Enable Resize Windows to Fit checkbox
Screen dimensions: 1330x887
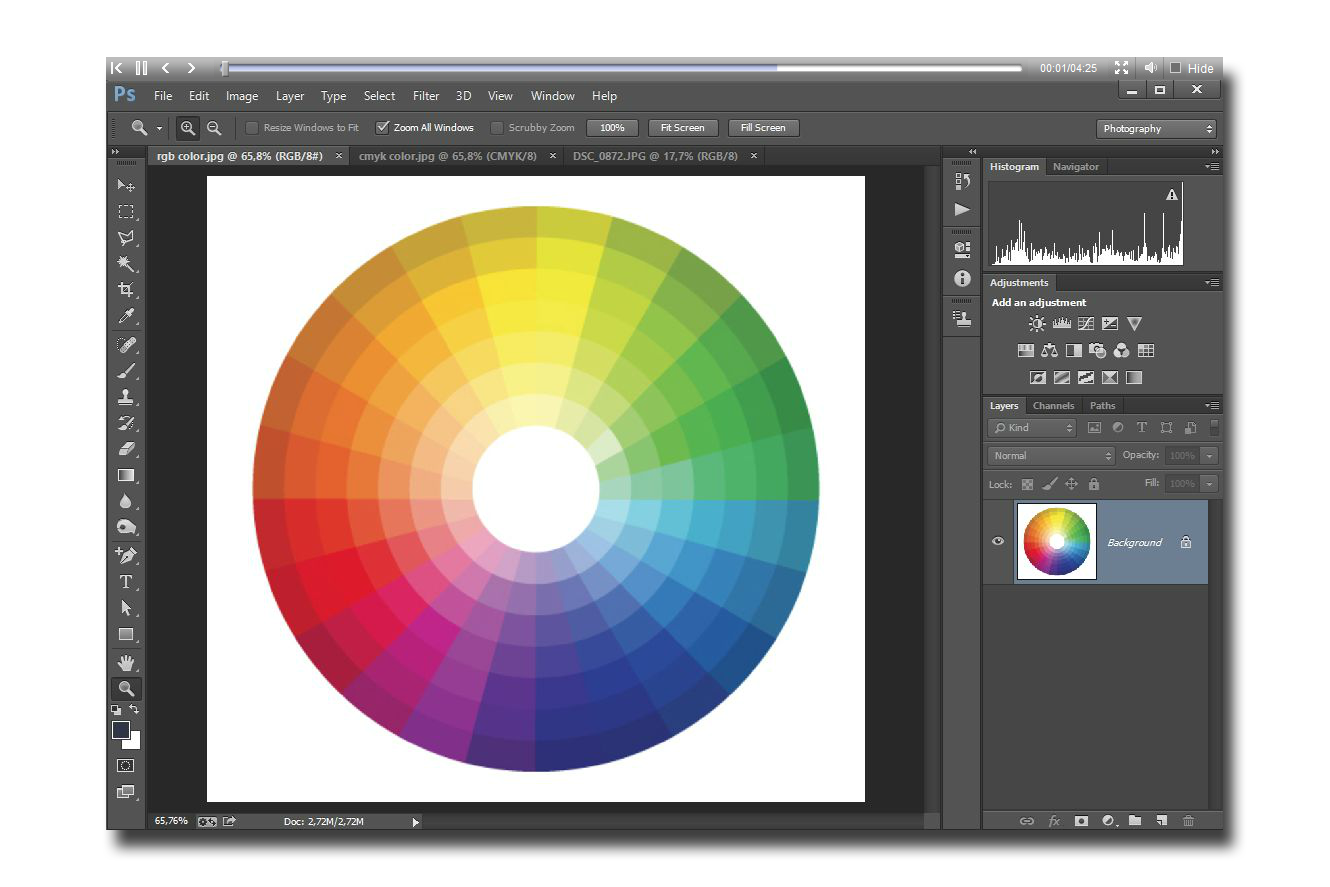point(252,128)
